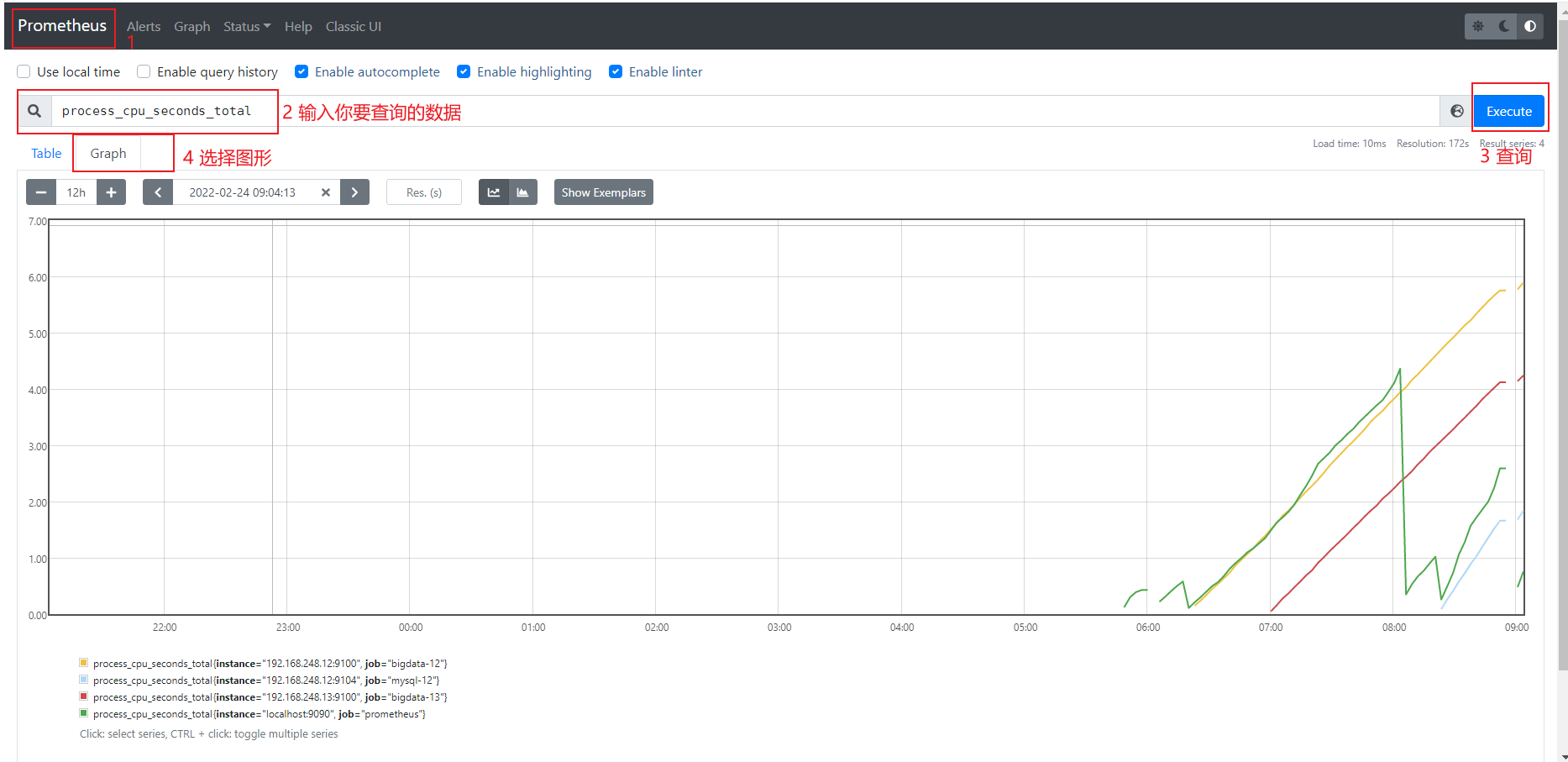Switch to the Table tab
The height and width of the screenshot is (762, 1568).
[46, 153]
